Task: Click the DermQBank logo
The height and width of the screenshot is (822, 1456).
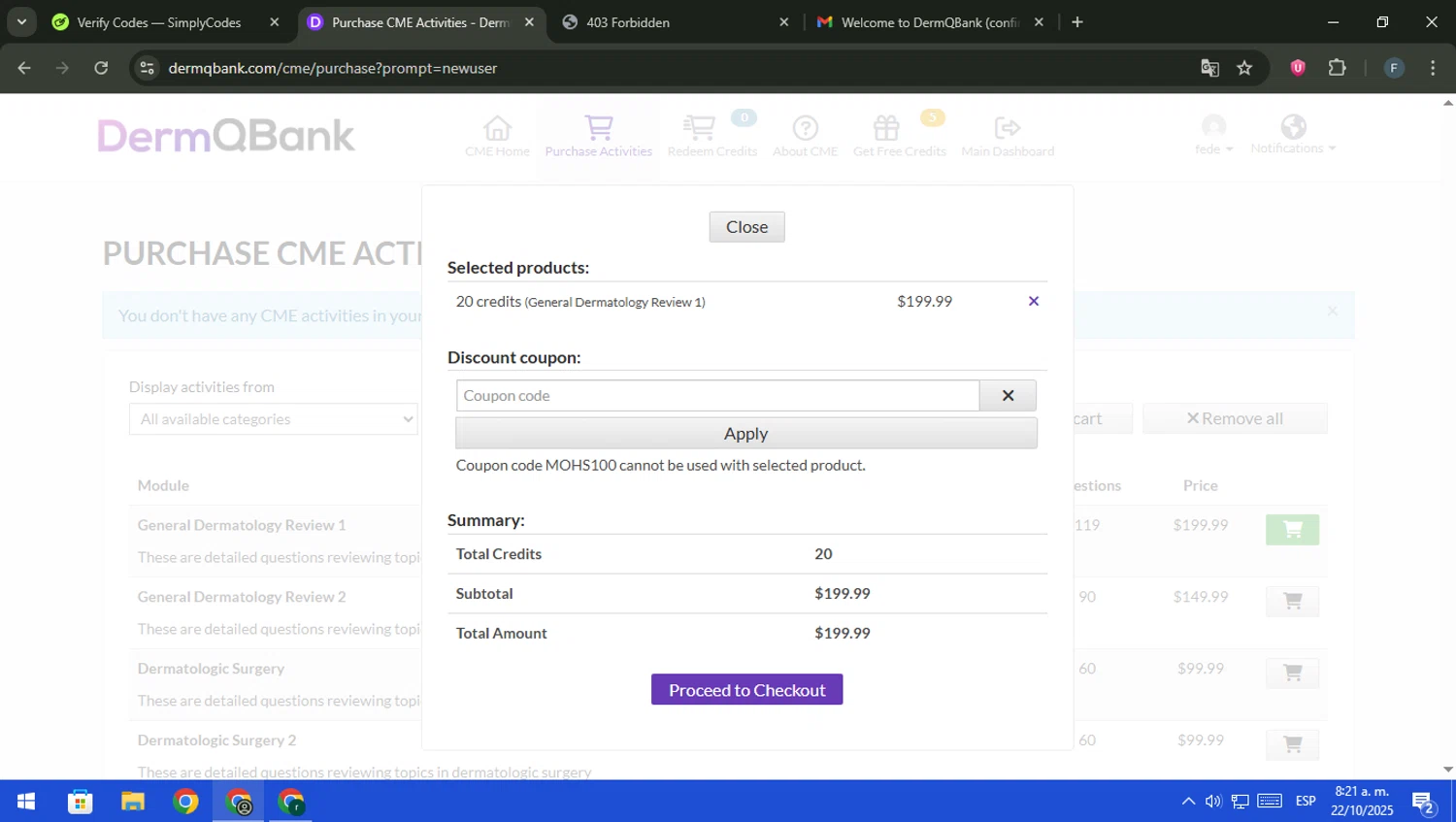Action: coord(226,136)
